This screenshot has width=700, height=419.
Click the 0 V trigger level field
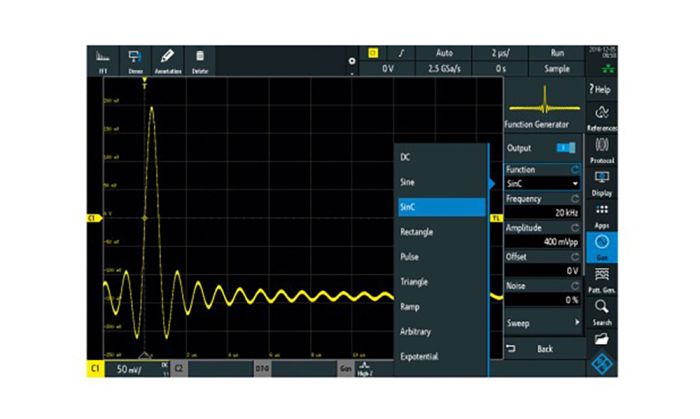387,69
